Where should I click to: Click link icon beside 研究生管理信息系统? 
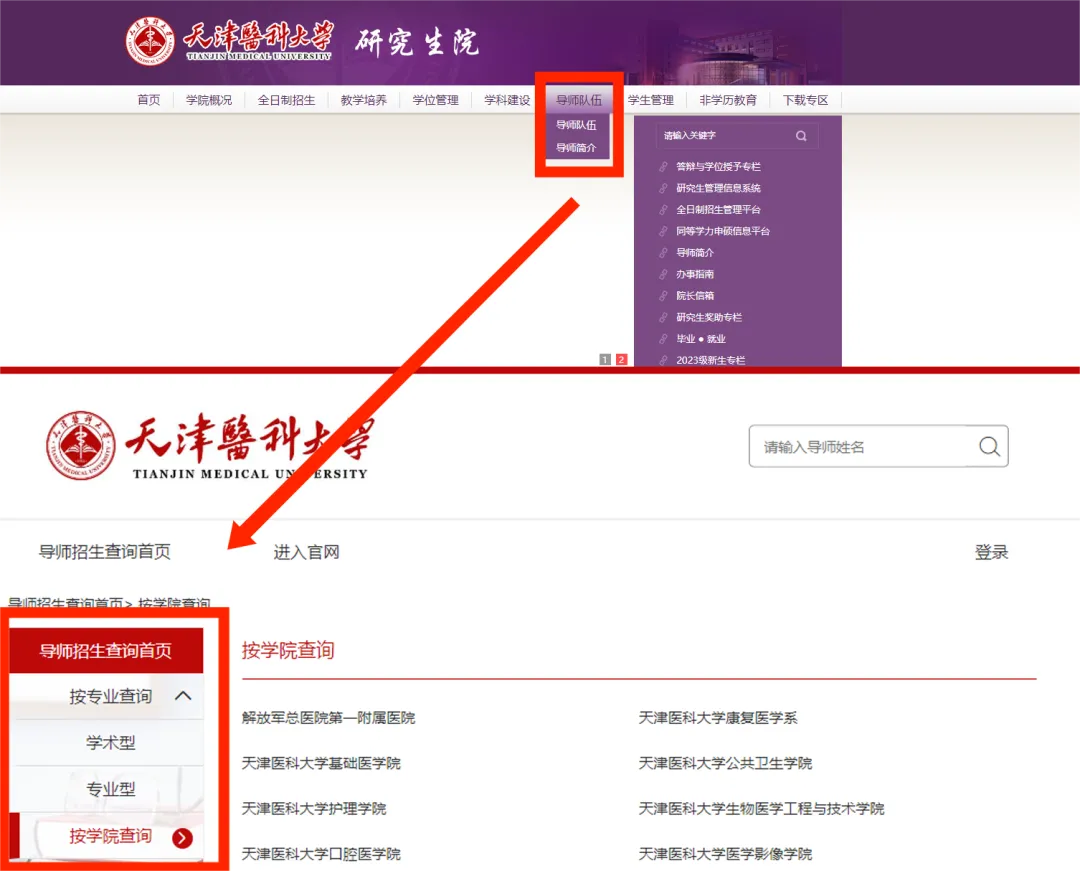tap(663, 188)
